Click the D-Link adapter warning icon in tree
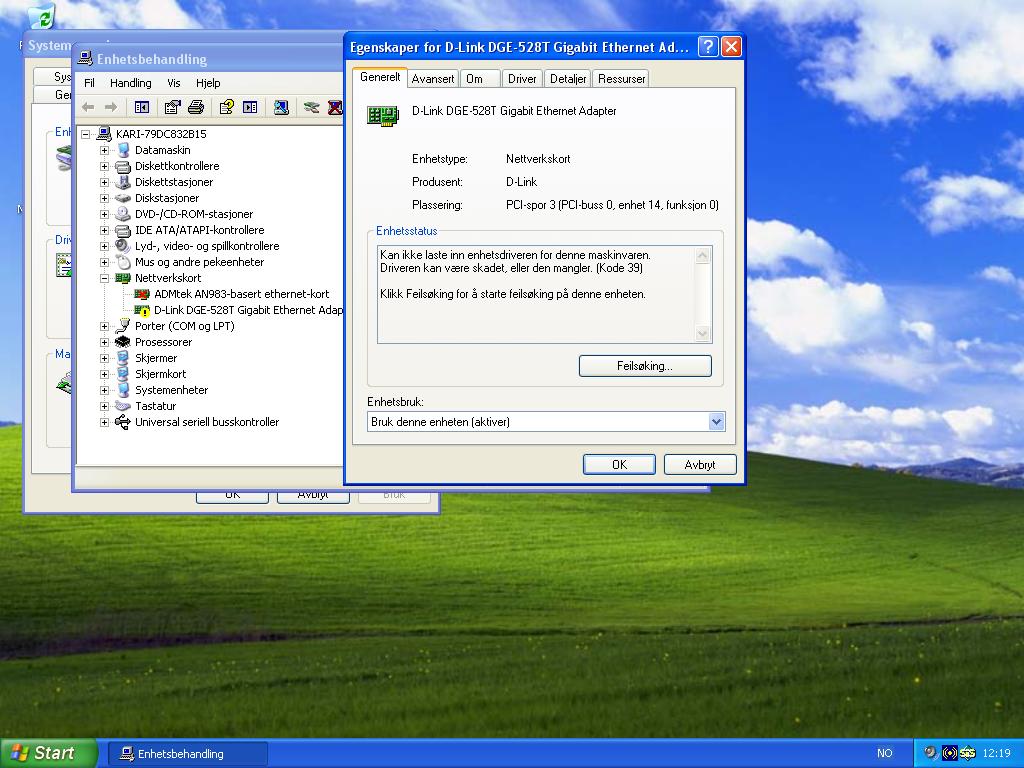Screen dimensions: 1024x768 (x=142, y=310)
